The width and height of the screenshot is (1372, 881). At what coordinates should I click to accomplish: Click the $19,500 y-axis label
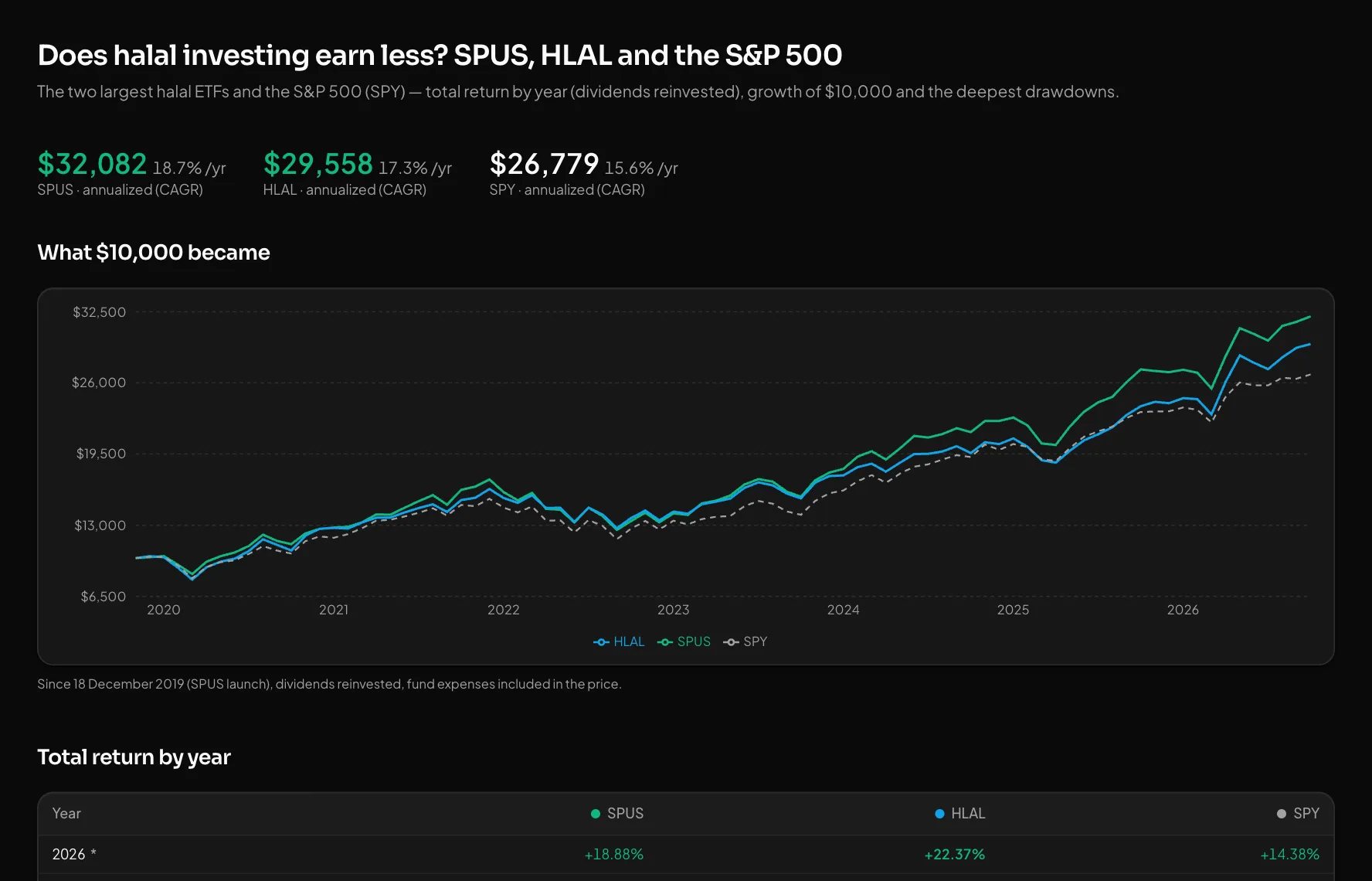click(100, 454)
